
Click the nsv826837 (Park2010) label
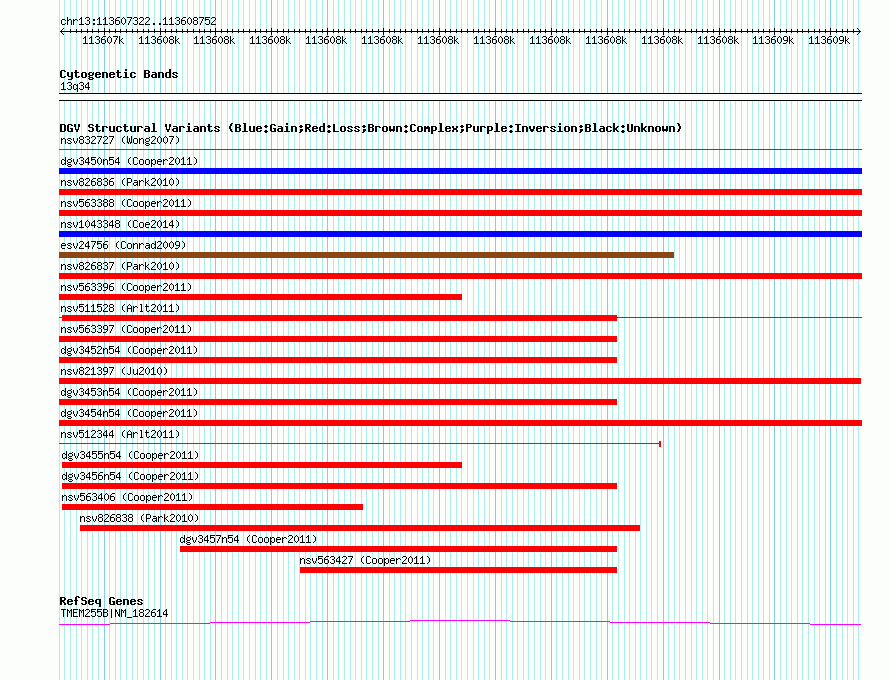(120, 266)
